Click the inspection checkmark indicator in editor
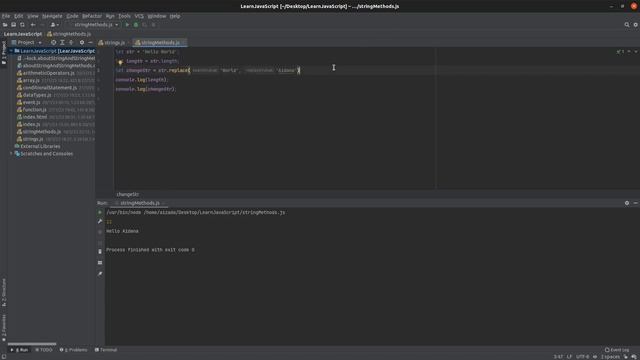Viewport: 640px width, 360px height. pyautogui.click(x=620, y=52)
